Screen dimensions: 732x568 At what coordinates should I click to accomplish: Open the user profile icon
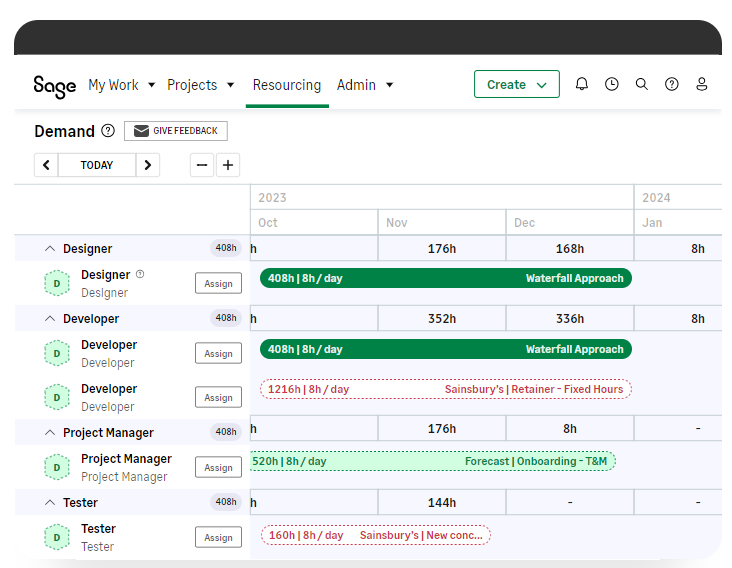tap(702, 85)
